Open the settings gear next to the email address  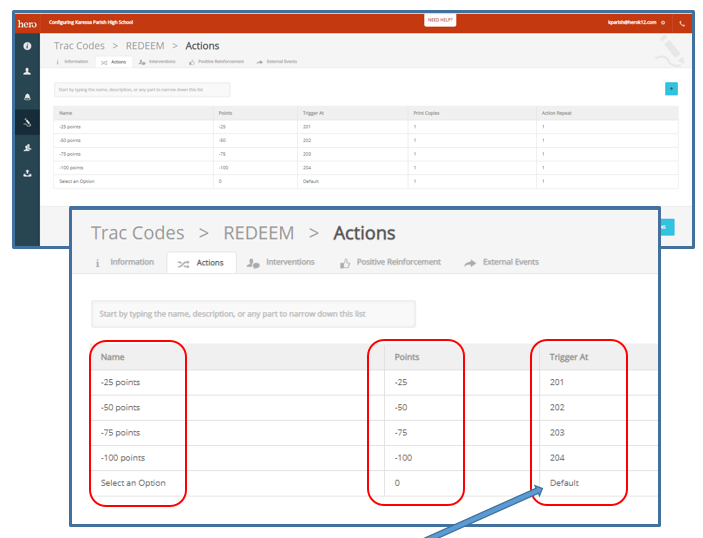663,22
